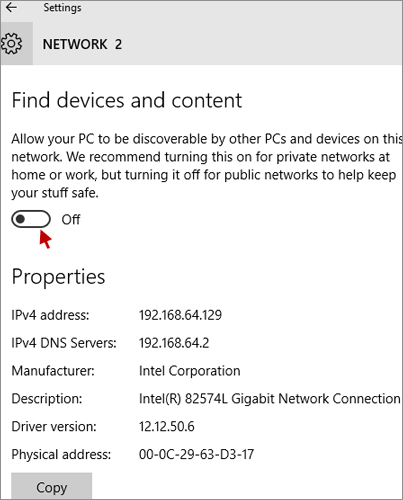Click the IPv4 DNS Servers label

64,343
